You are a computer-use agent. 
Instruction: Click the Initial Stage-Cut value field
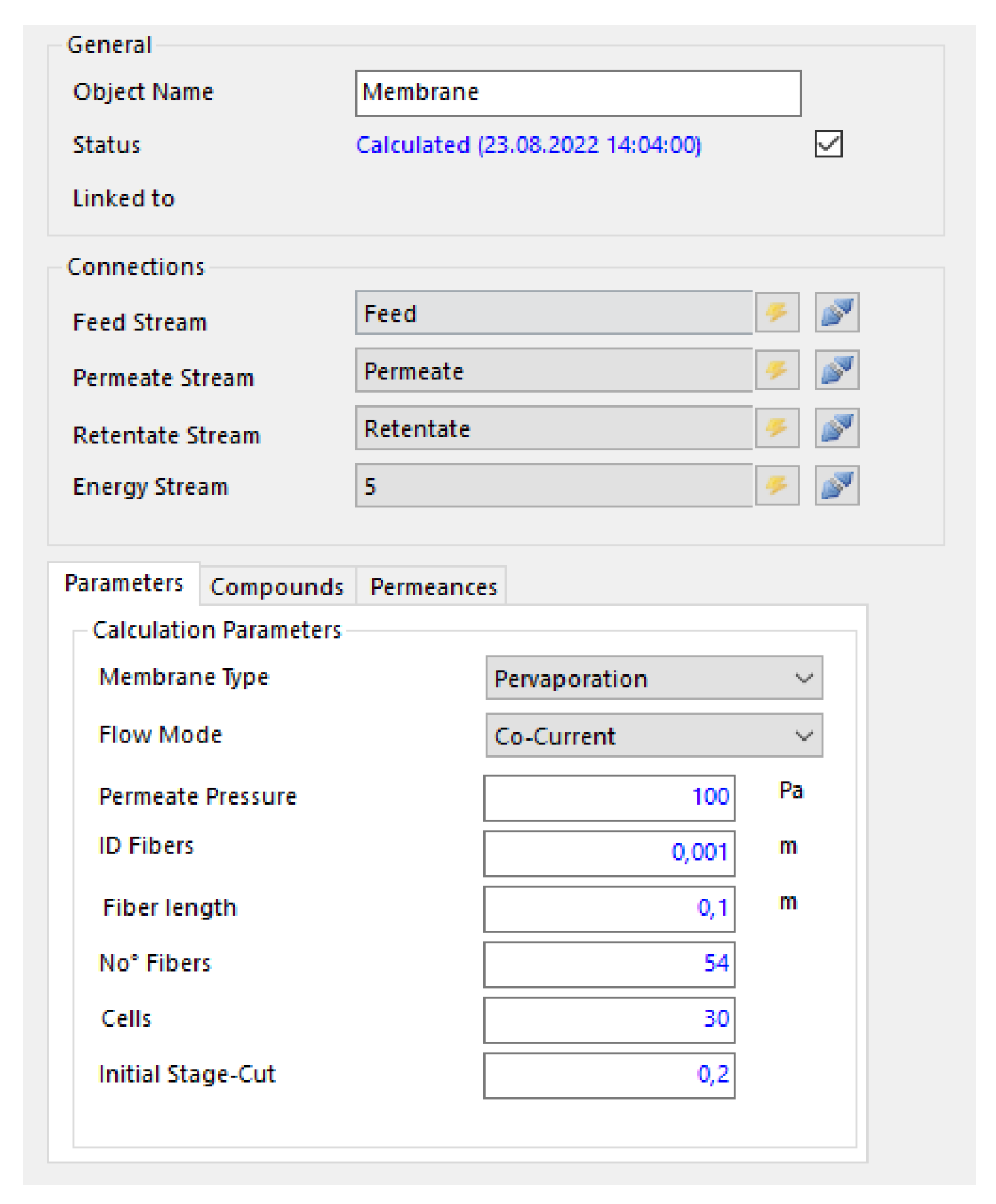[609, 1075]
